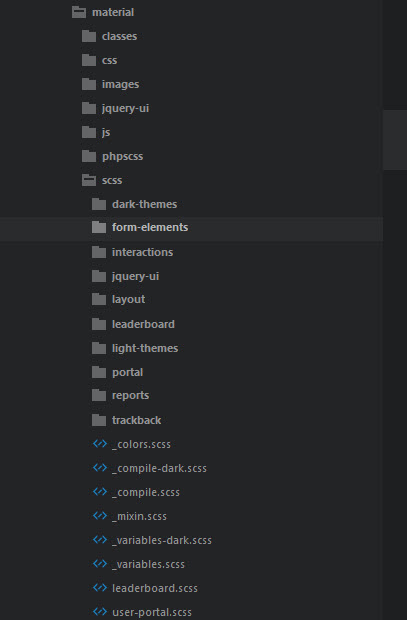Click the code icon beside leaderboard.scss
The image size is (407, 620).
tap(100, 588)
